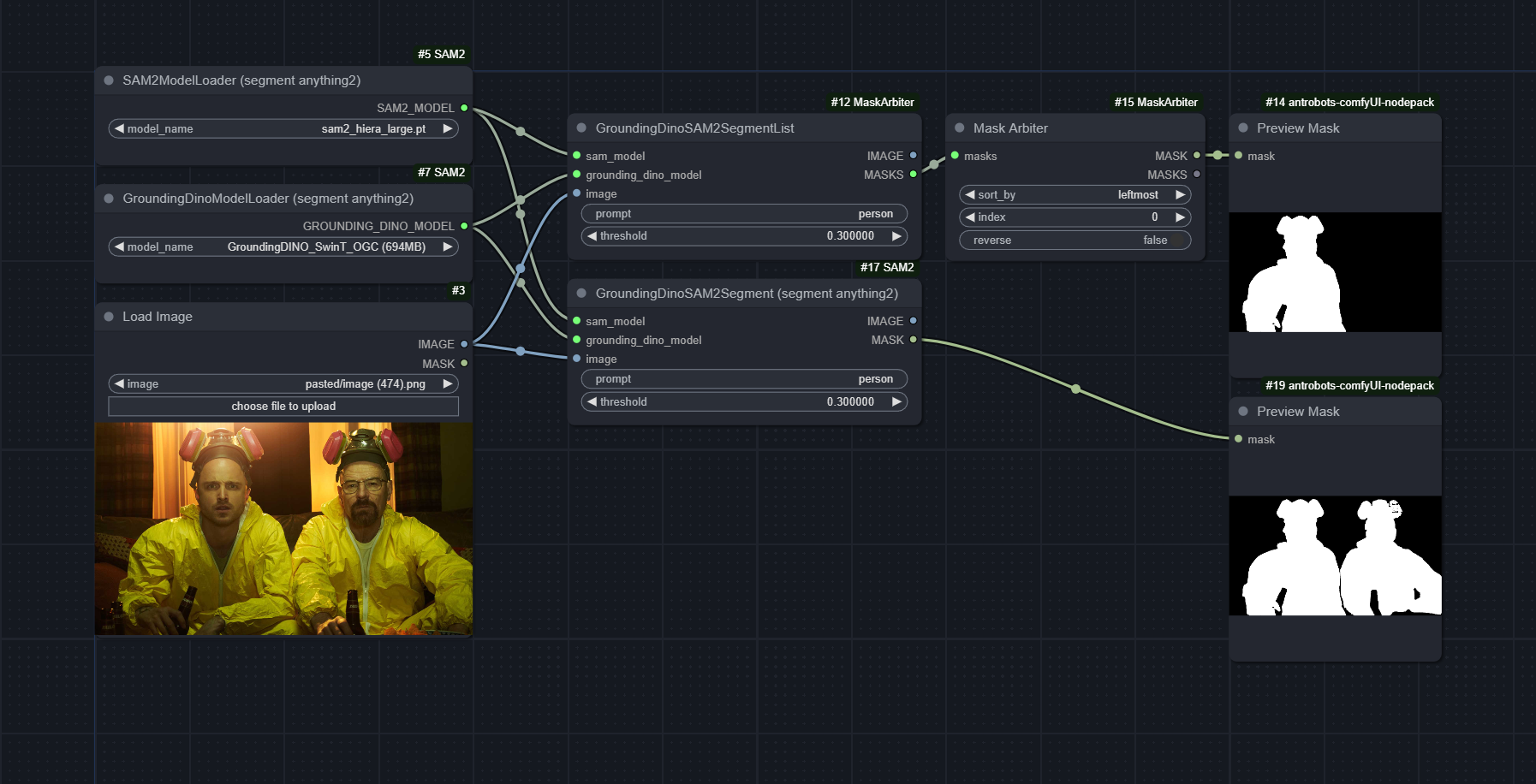The image size is (1536, 784).
Task: Decrease threshold in GroundingDinoSAM2Segment (segment anything2) node
Action: tap(592, 401)
